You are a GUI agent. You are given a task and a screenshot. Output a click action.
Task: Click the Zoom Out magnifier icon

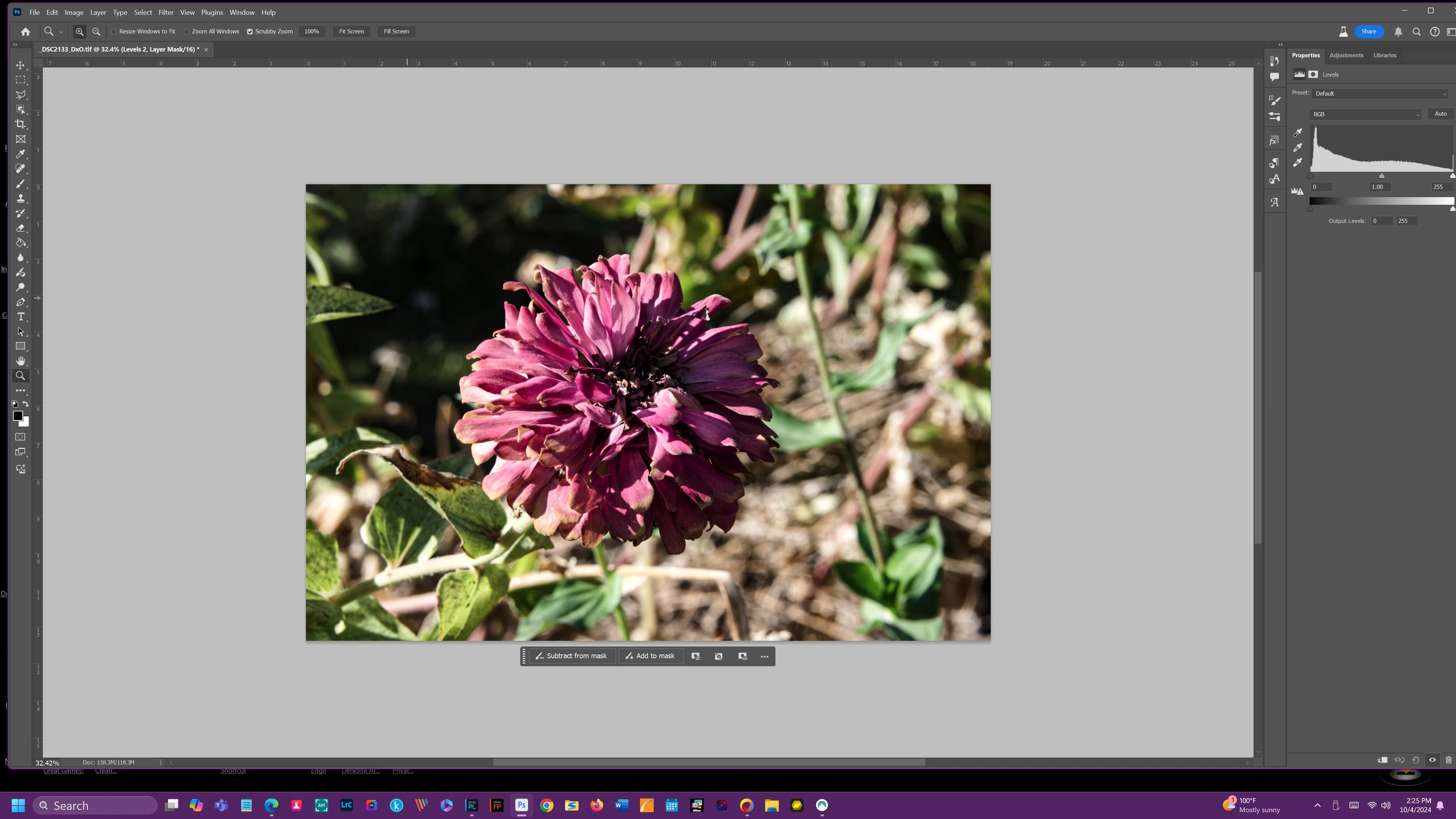point(96,31)
